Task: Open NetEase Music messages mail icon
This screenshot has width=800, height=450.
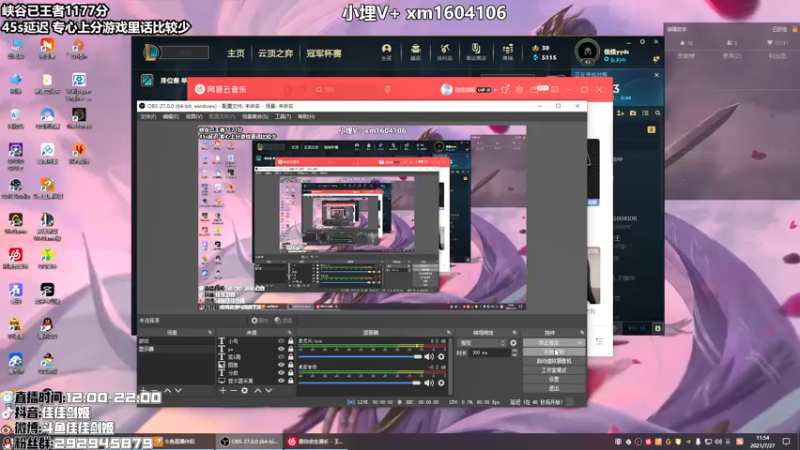Action: (534, 89)
